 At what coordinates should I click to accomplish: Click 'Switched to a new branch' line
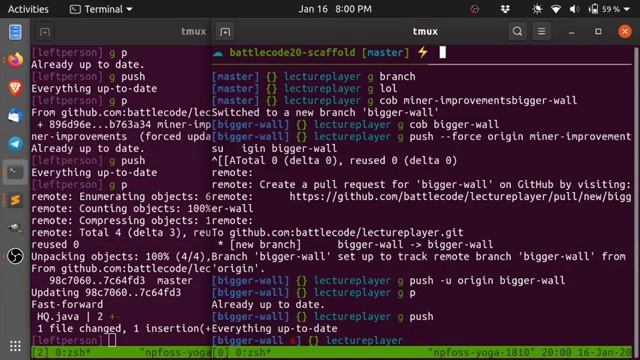[x=325, y=112]
